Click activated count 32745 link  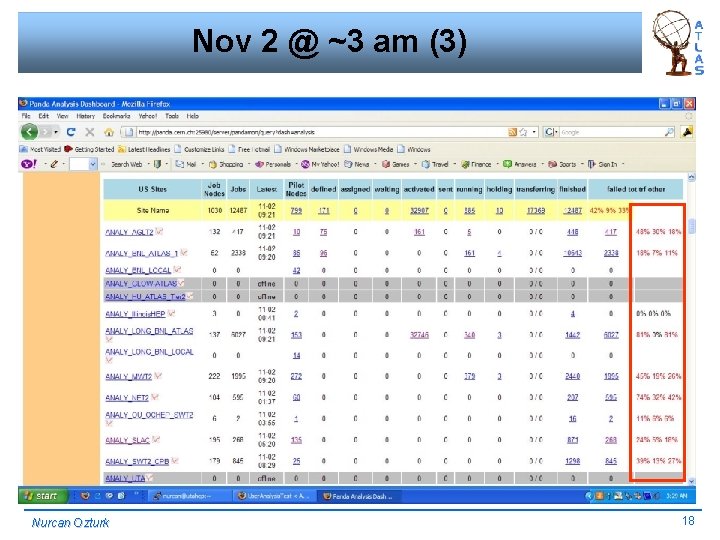(419, 335)
